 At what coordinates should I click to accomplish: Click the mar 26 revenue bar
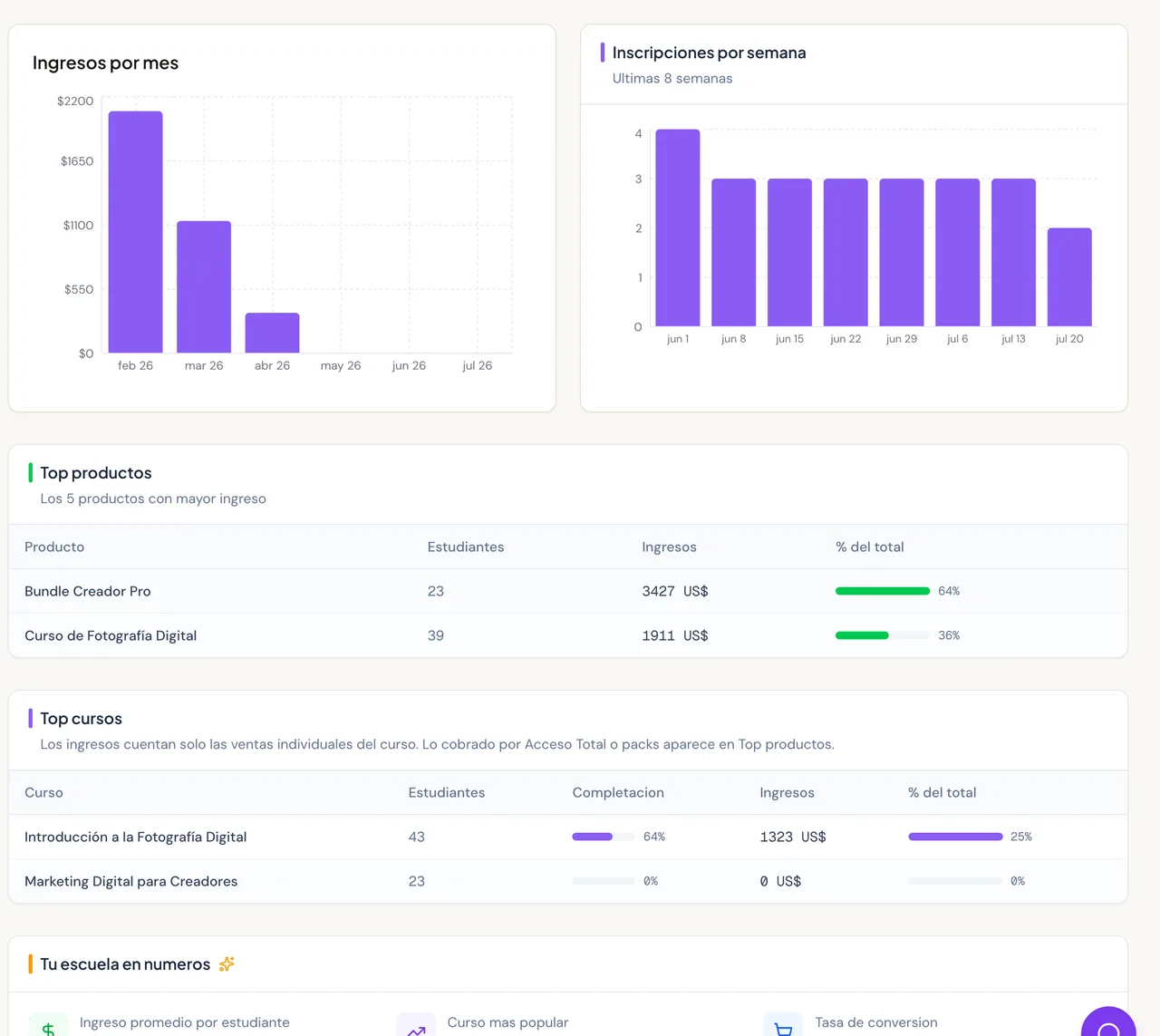(x=204, y=286)
